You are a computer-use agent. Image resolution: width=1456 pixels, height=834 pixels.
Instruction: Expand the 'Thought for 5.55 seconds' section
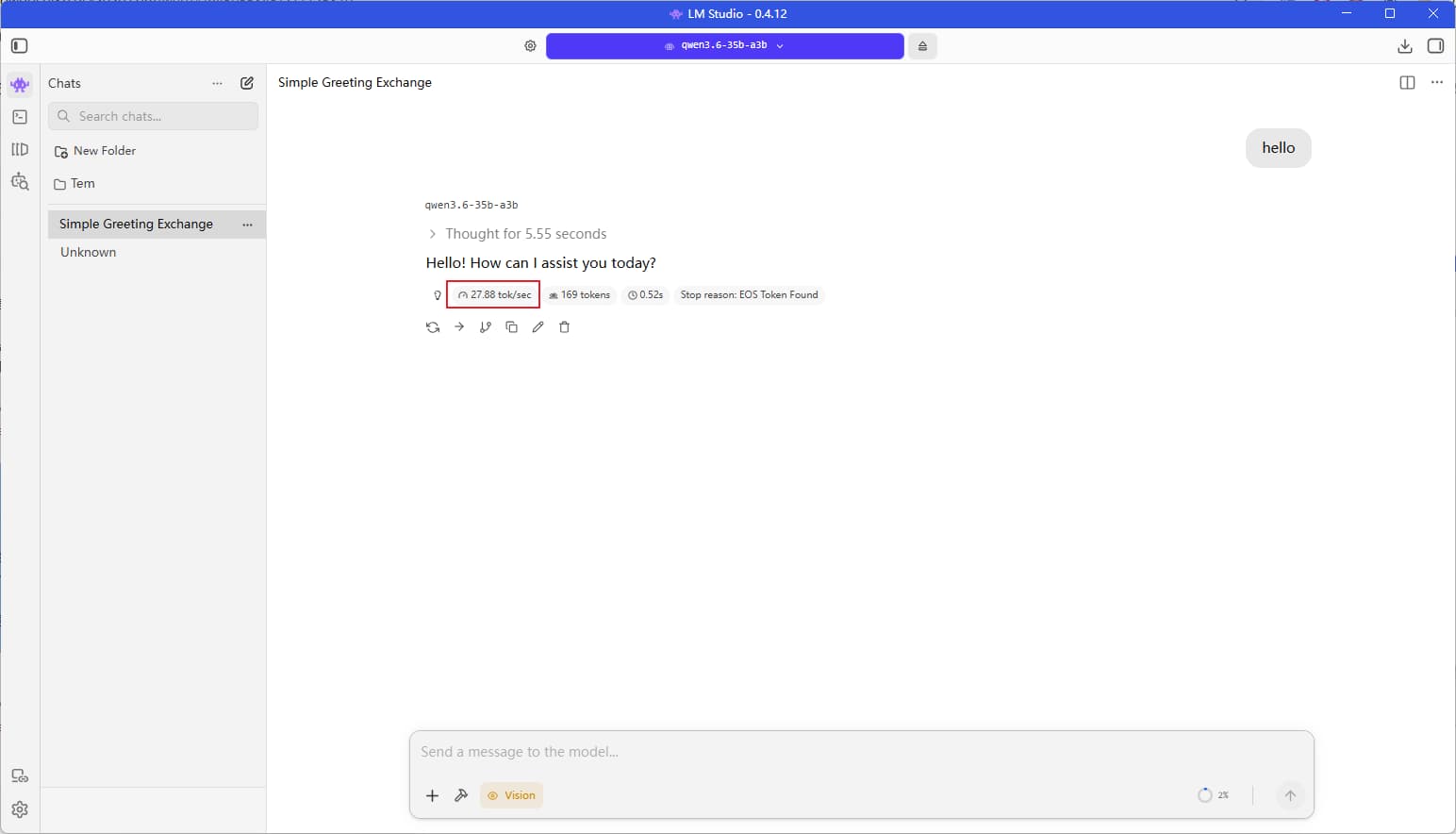517,234
